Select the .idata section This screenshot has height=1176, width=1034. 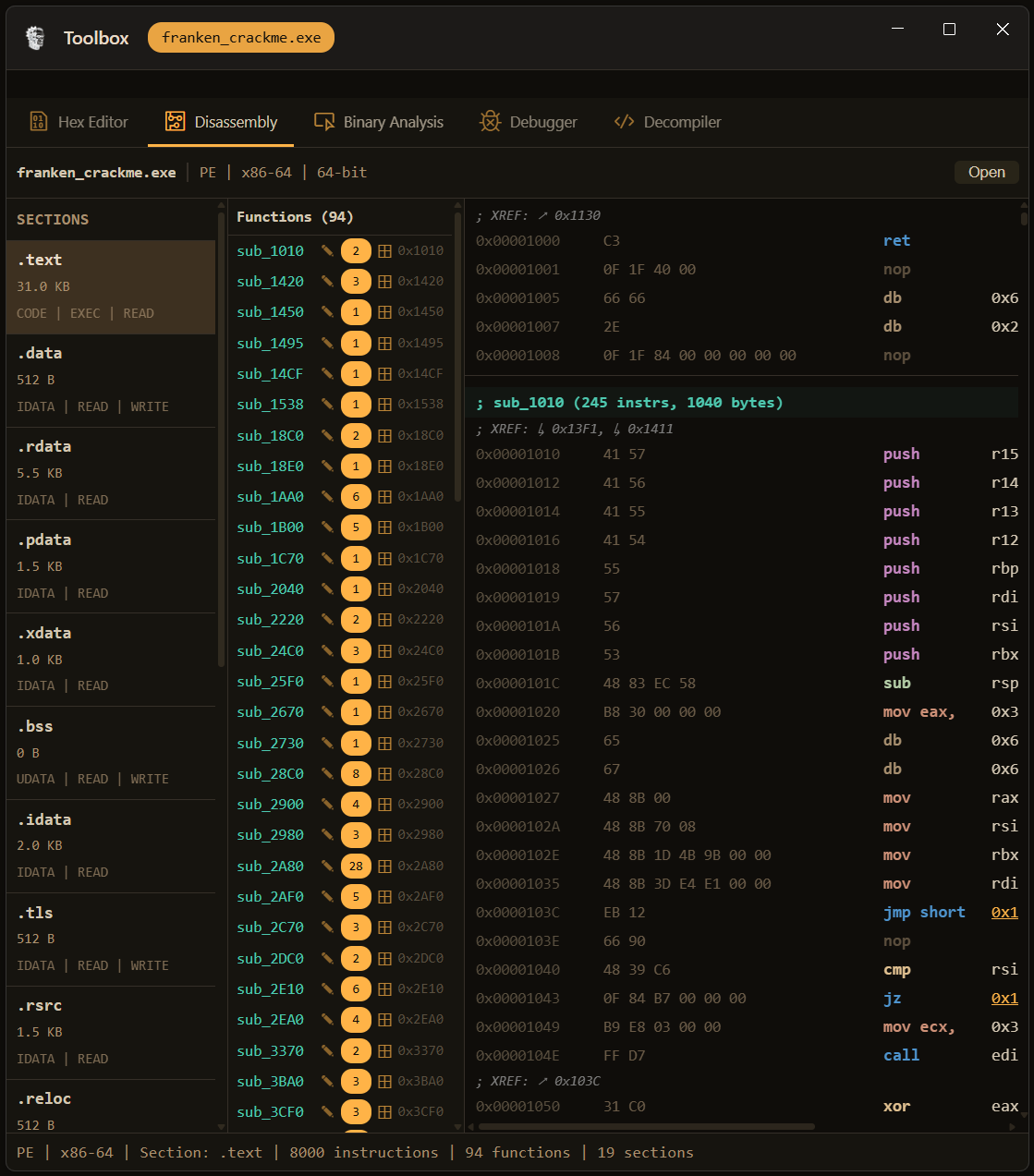click(x=111, y=846)
